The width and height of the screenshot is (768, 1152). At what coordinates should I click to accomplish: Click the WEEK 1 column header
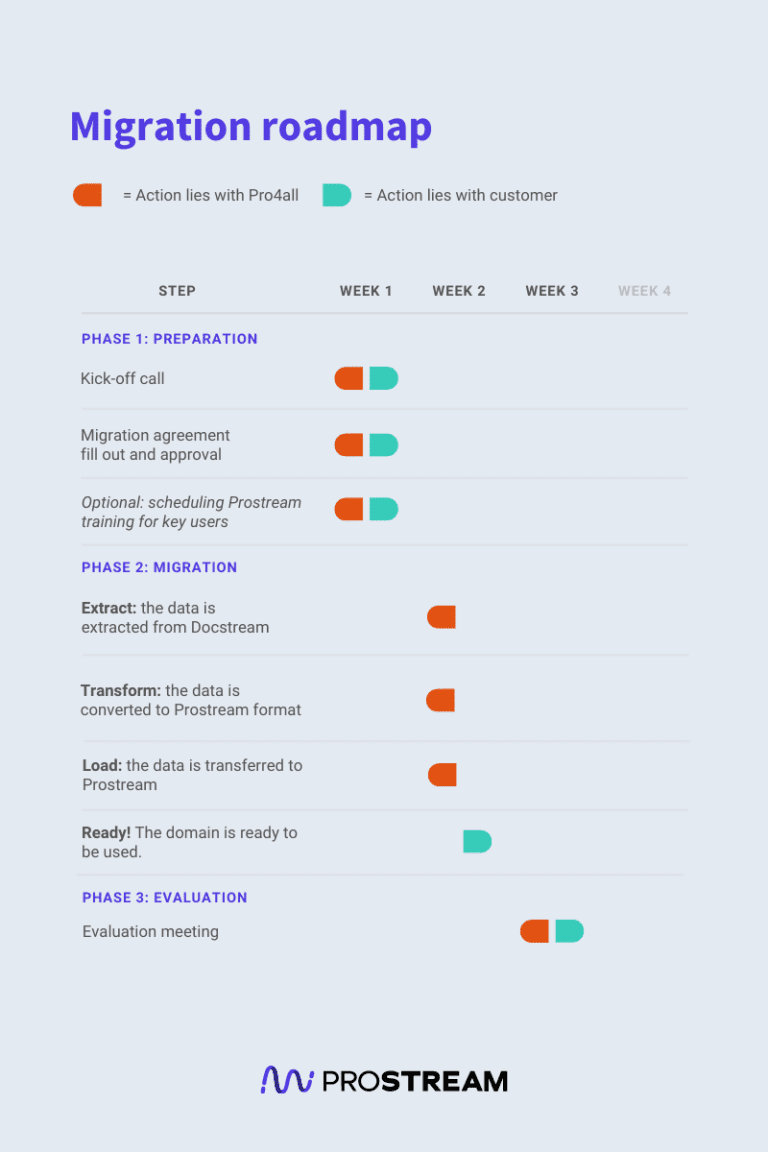pyautogui.click(x=366, y=291)
